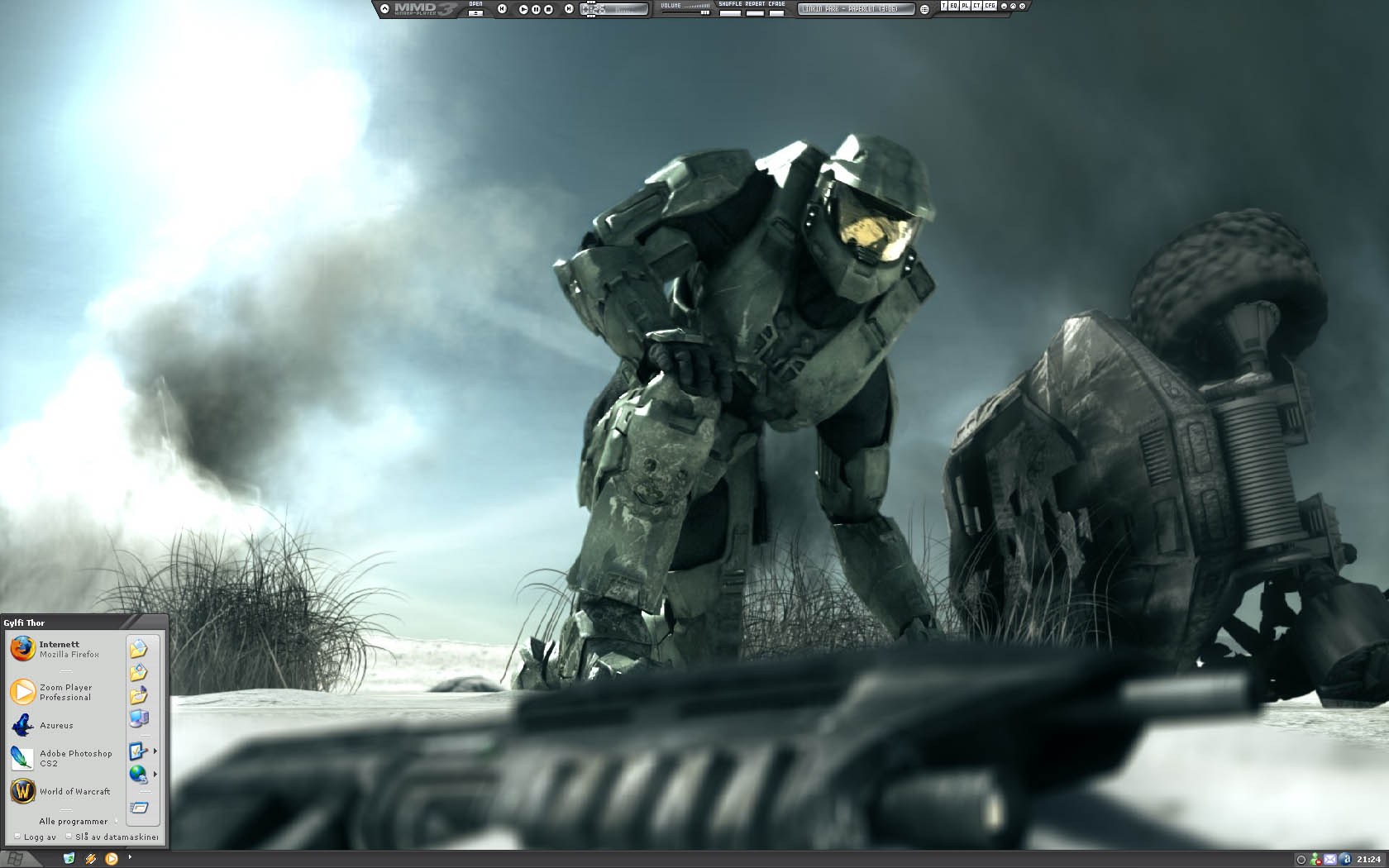Click Slå av datamaskinen
The height and width of the screenshot is (868, 1389).
[112, 837]
